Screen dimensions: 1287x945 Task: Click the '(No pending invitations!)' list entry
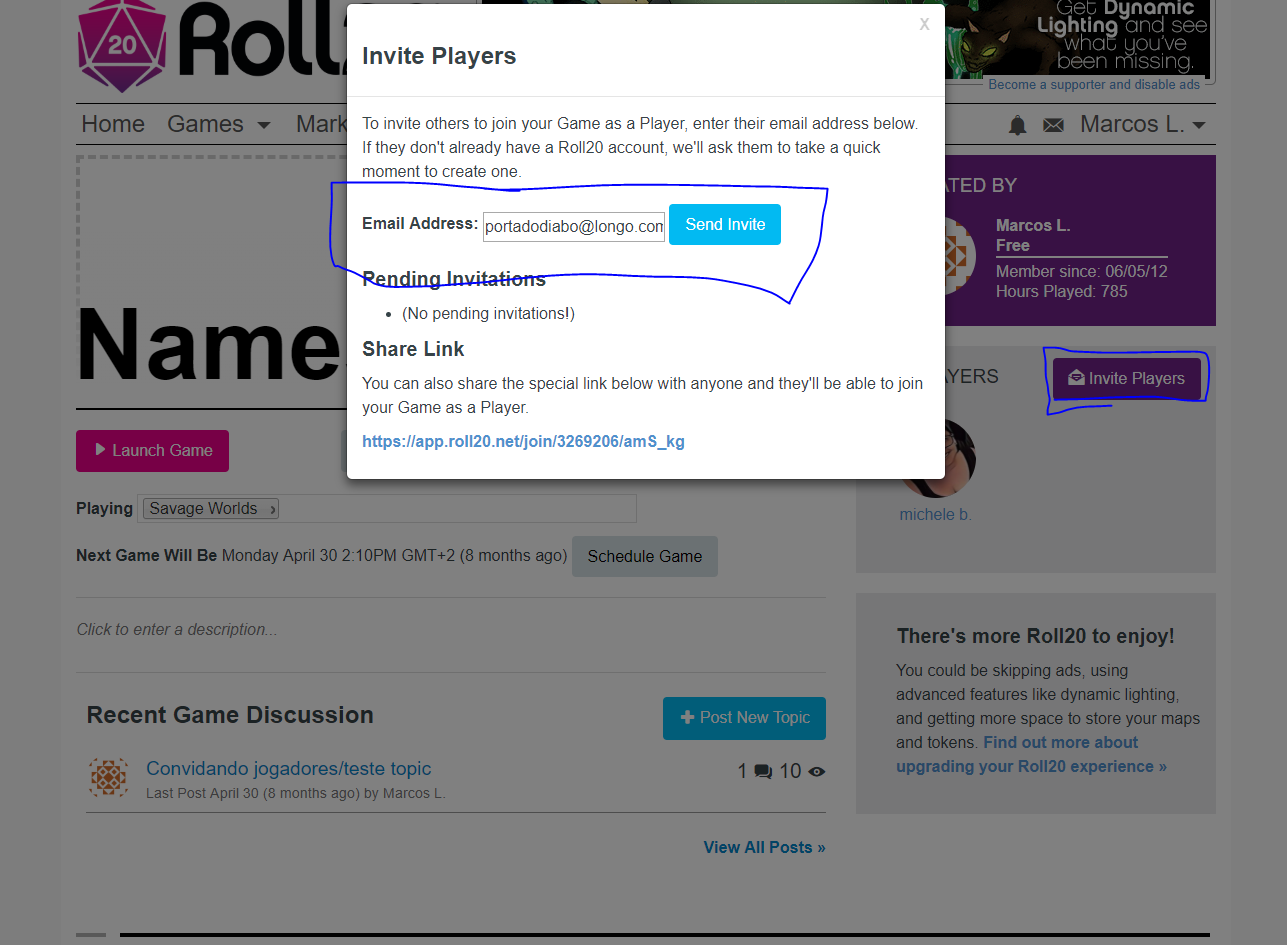coord(488,313)
